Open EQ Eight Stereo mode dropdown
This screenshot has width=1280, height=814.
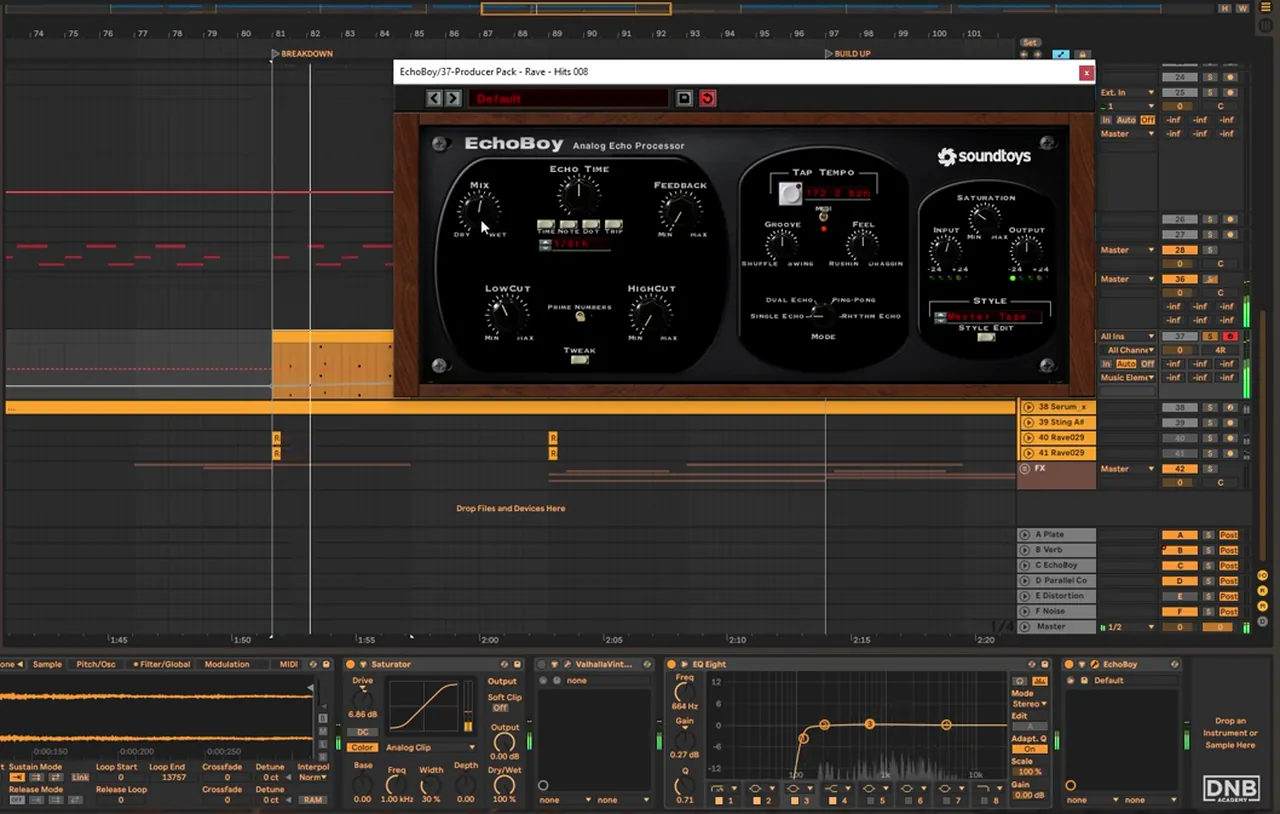pyautogui.click(x=1028, y=704)
